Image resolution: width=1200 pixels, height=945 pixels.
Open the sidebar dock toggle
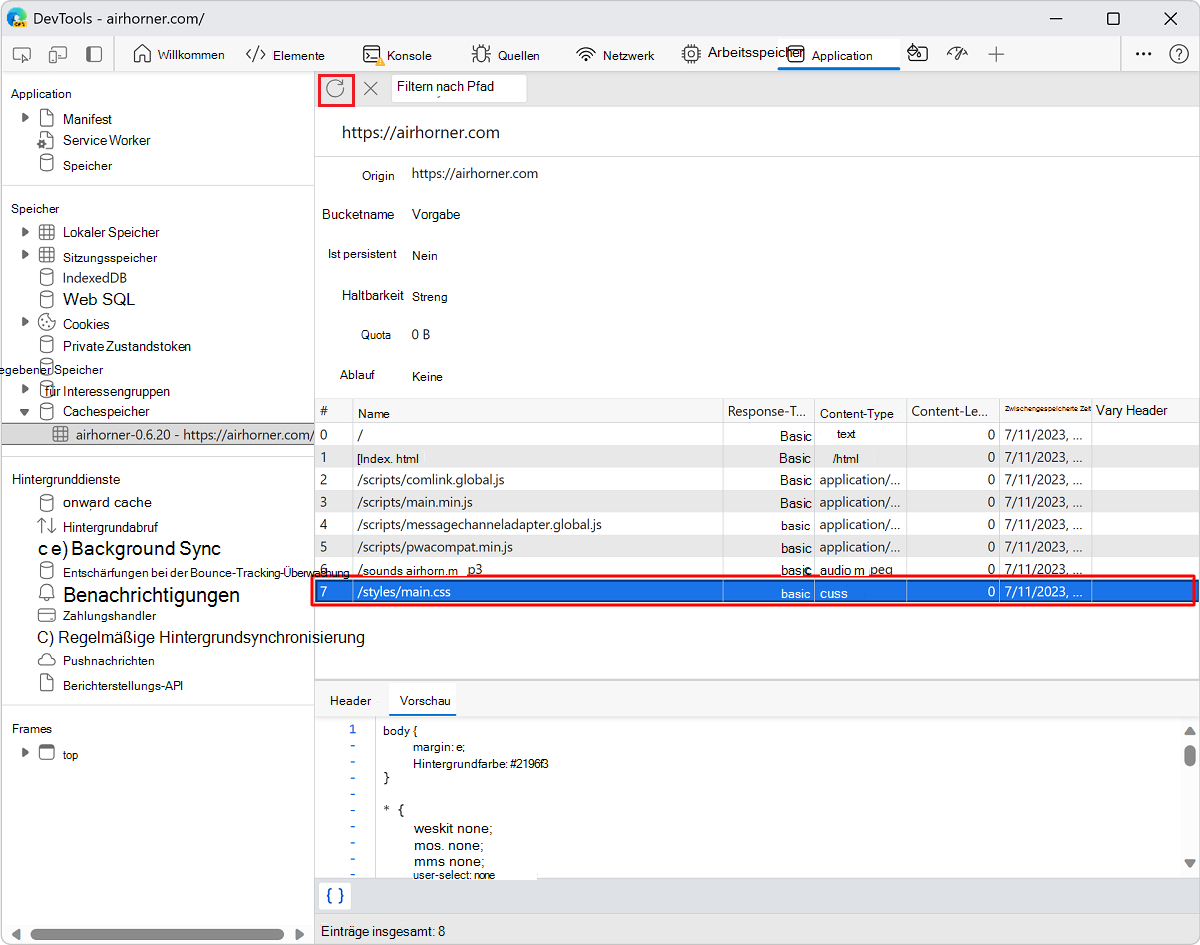pos(94,55)
